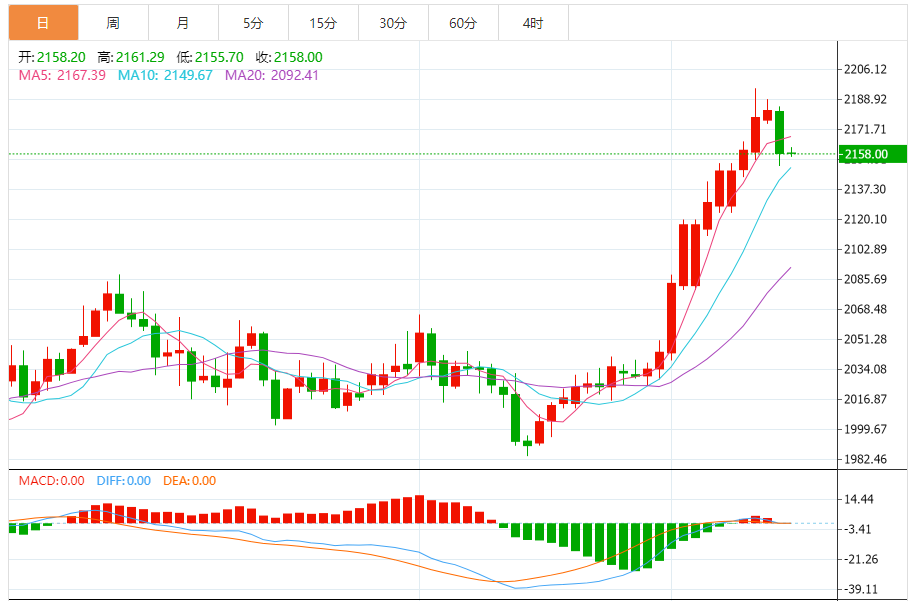The height and width of the screenshot is (601, 915).
Task: Open the 60分 timeframe tab
Action: tap(463, 23)
